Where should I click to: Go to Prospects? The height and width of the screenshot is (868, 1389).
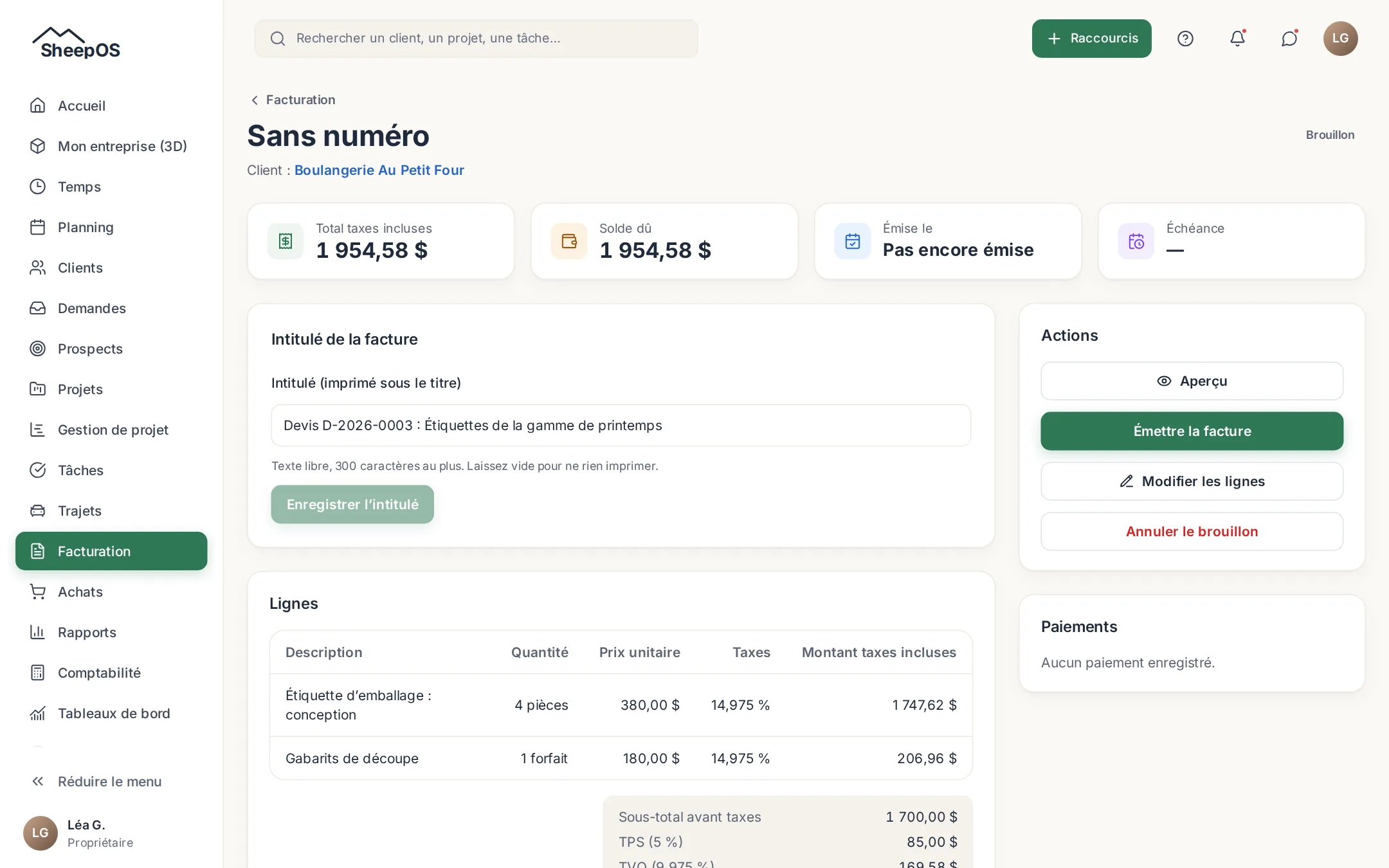(111, 348)
